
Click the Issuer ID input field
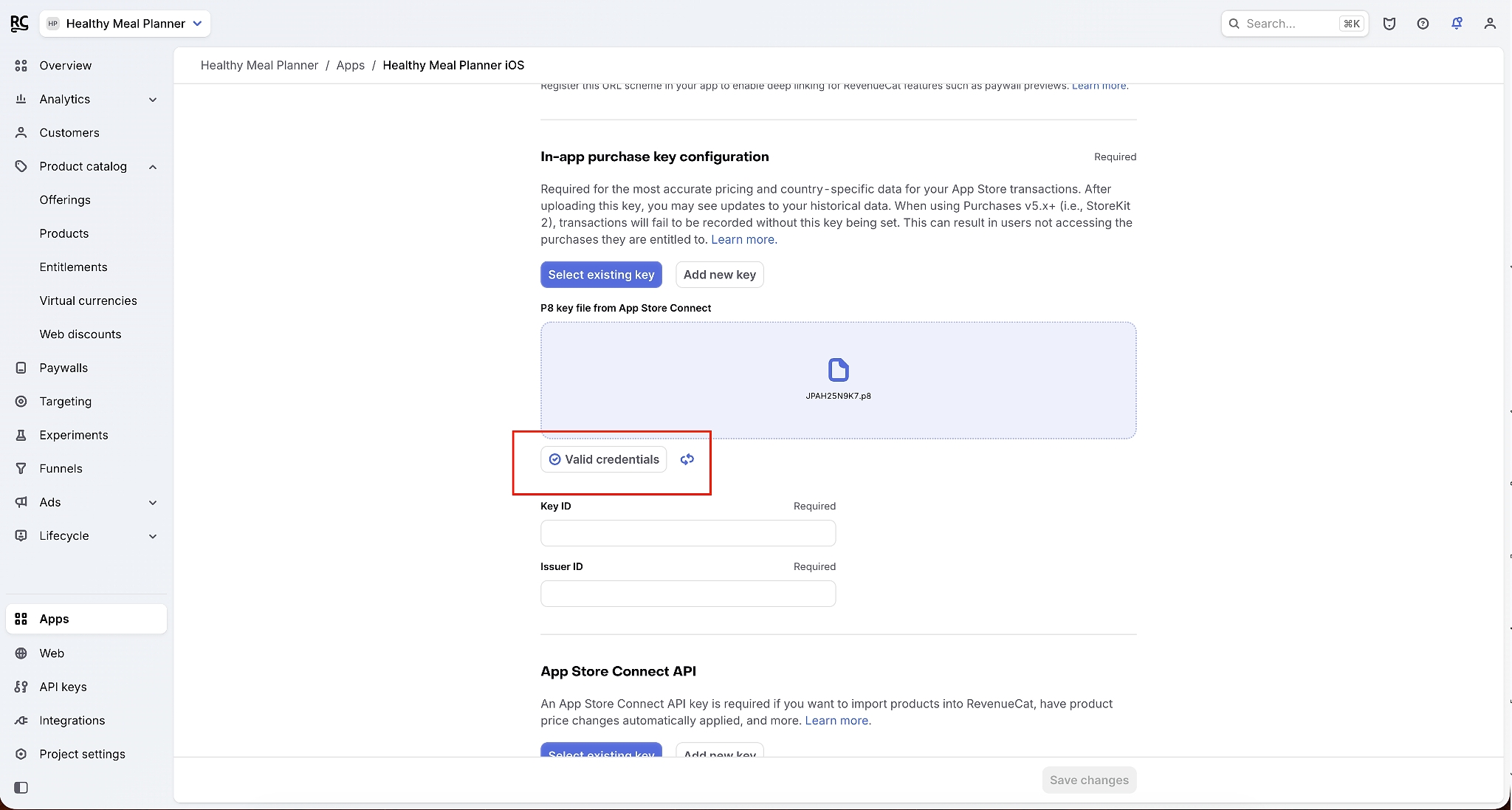(688, 594)
